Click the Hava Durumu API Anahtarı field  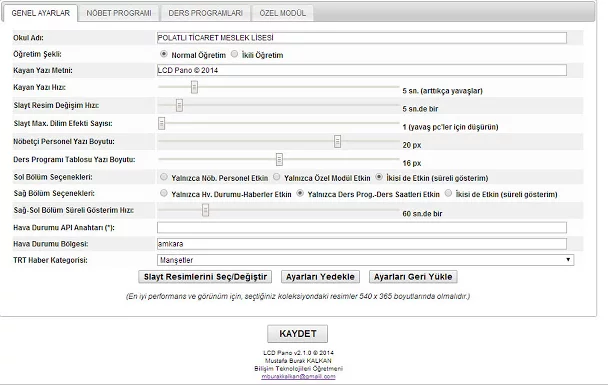click(x=362, y=228)
